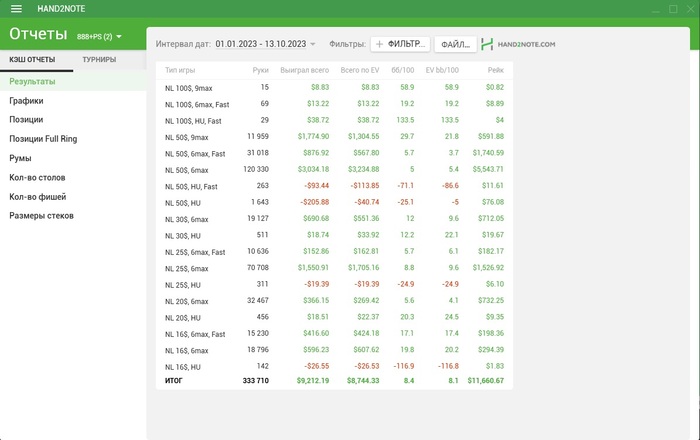700x440 pixels.
Task: Click the Hand2Note logo icon
Action: [487, 44]
